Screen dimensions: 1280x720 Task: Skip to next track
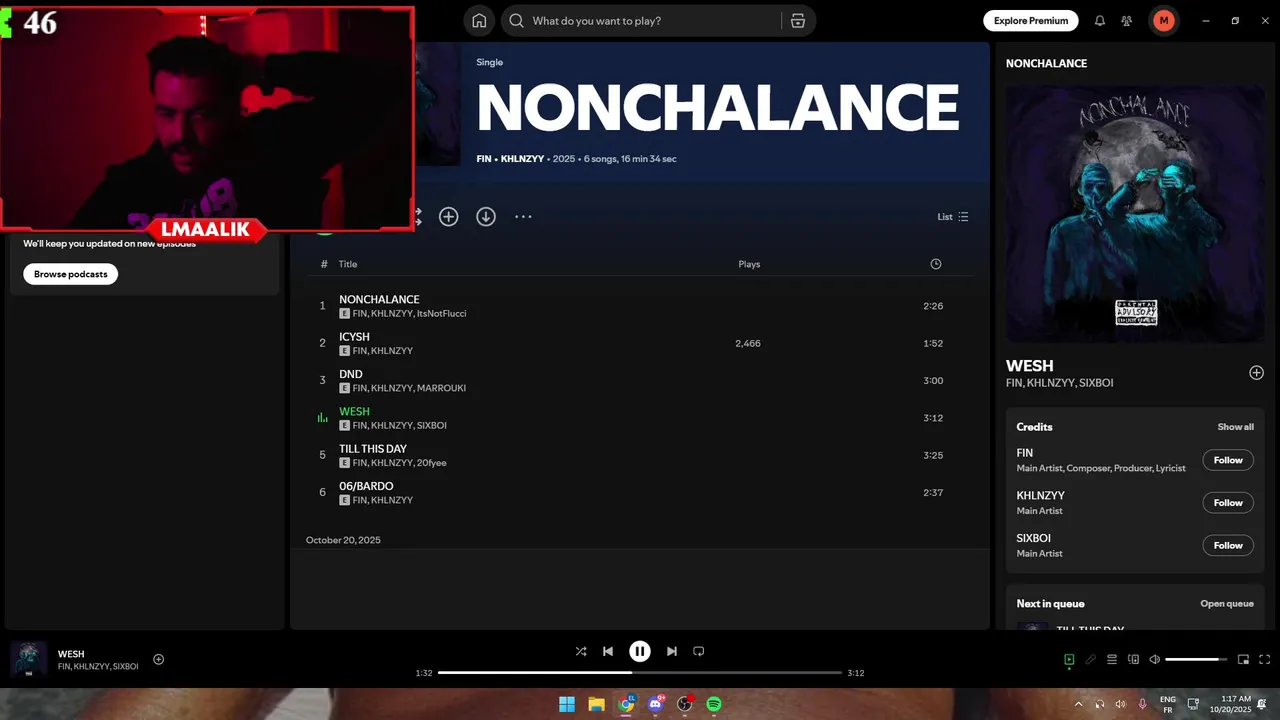[672, 651]
